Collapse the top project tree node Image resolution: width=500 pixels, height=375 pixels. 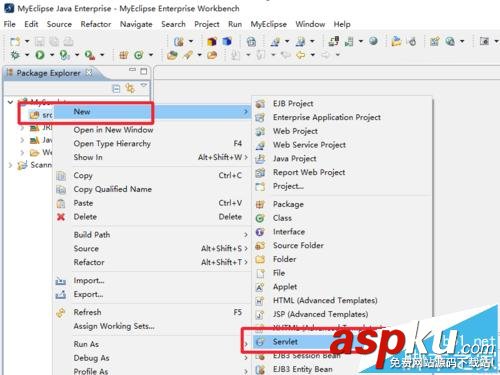point(10,102)
